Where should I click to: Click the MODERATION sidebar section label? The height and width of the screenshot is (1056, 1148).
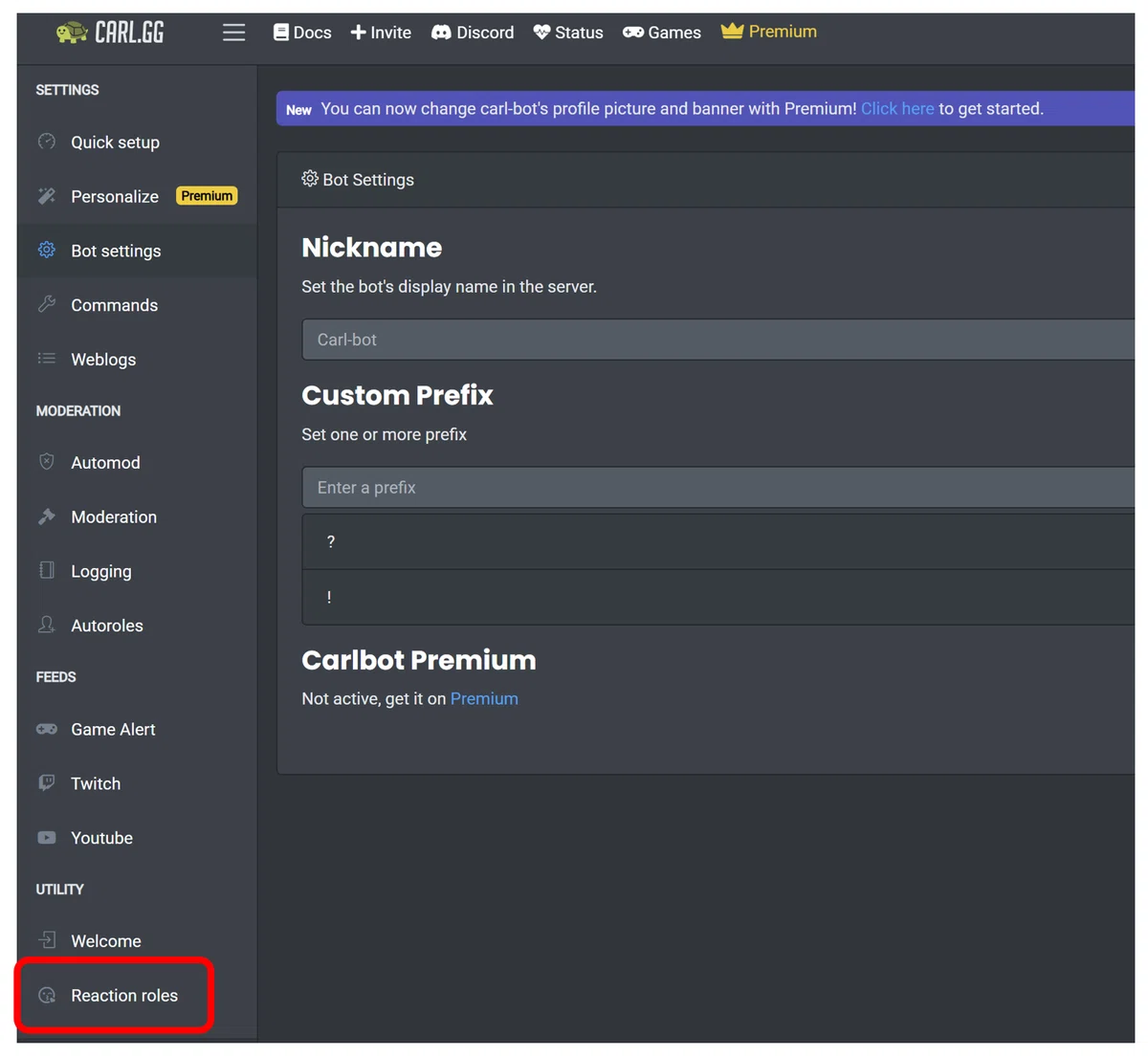click(78, 410)
